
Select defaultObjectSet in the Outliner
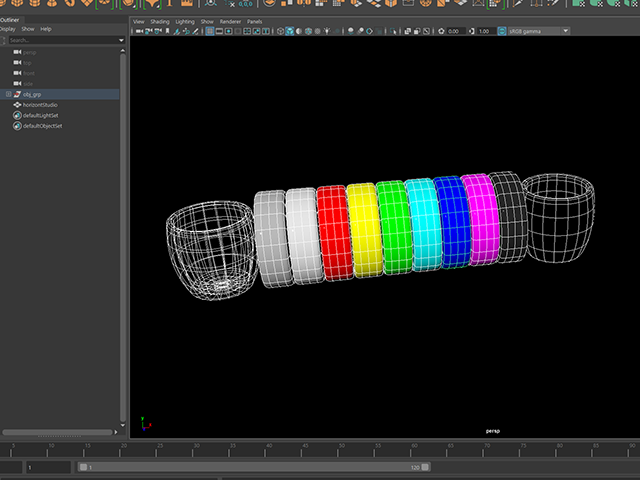(x=42, y=126)
